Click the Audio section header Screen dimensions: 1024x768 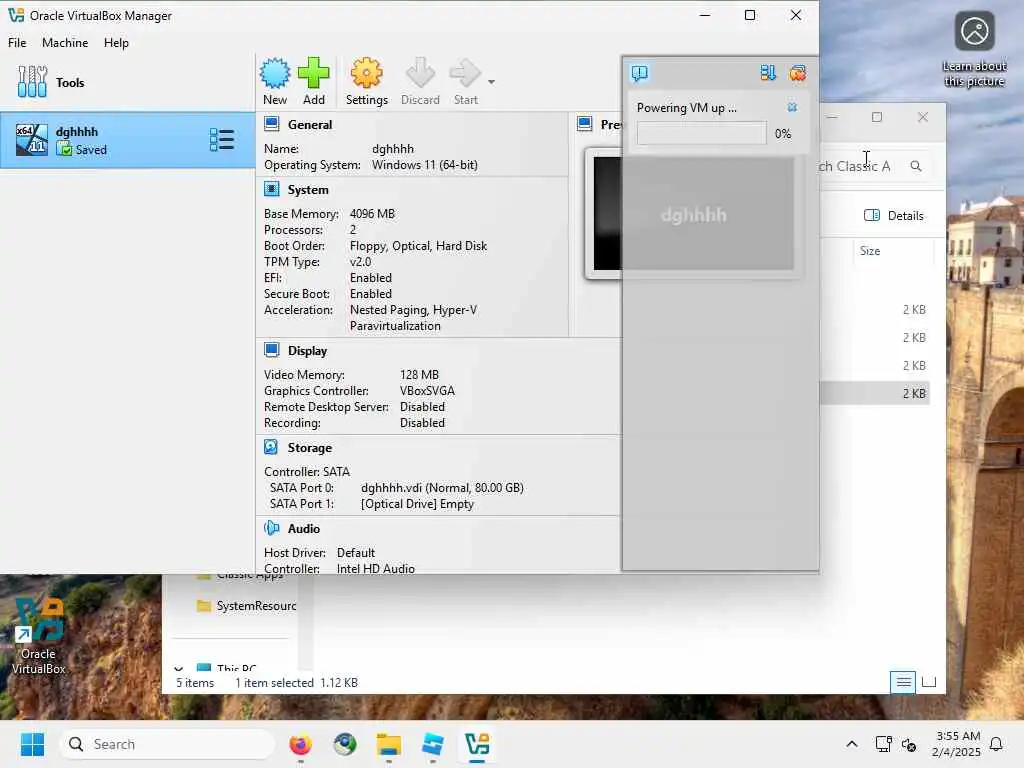pos(304,529)
